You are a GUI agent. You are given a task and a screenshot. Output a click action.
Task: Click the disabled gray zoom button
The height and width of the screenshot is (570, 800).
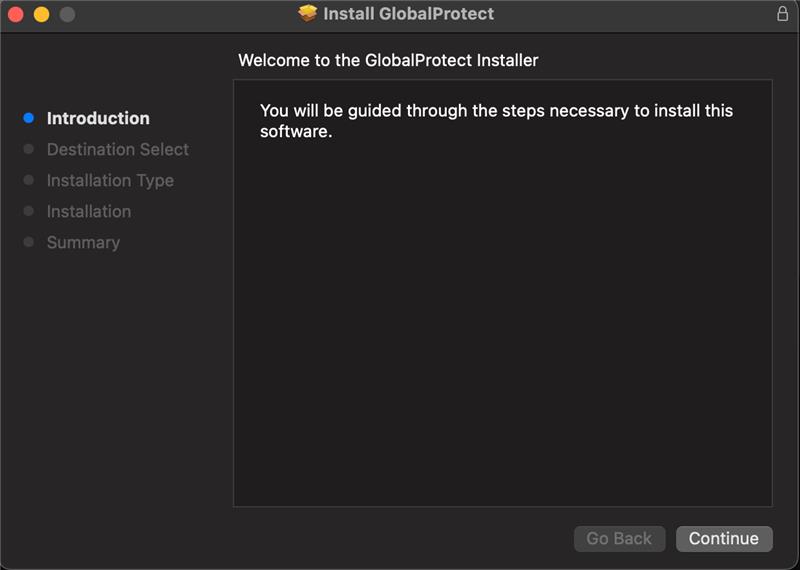pos(67,14)
